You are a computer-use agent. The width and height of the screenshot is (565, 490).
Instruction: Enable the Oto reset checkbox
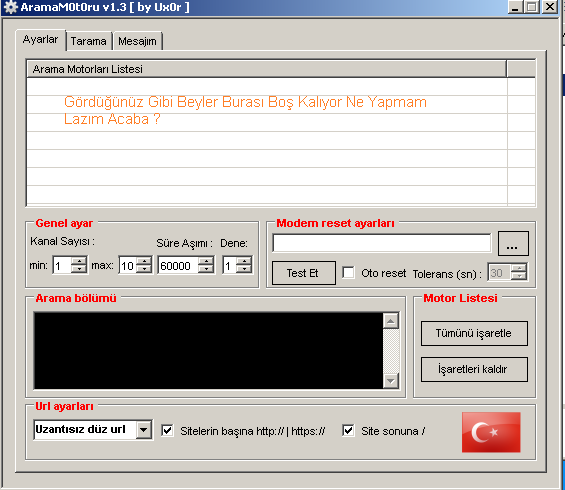pos(348,272)
